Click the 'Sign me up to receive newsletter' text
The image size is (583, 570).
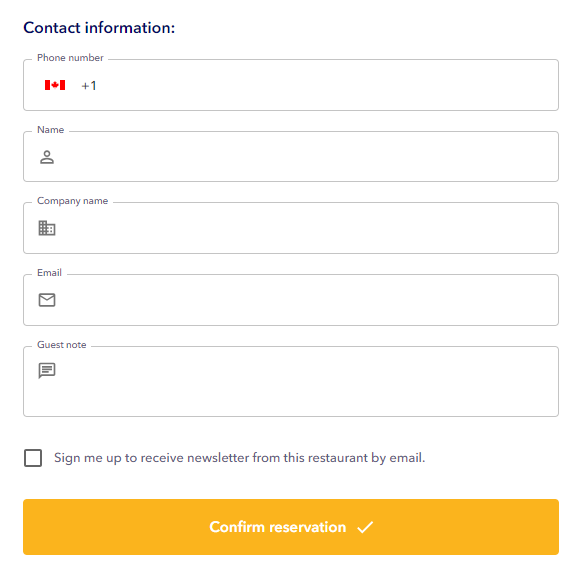click(239, 458)
